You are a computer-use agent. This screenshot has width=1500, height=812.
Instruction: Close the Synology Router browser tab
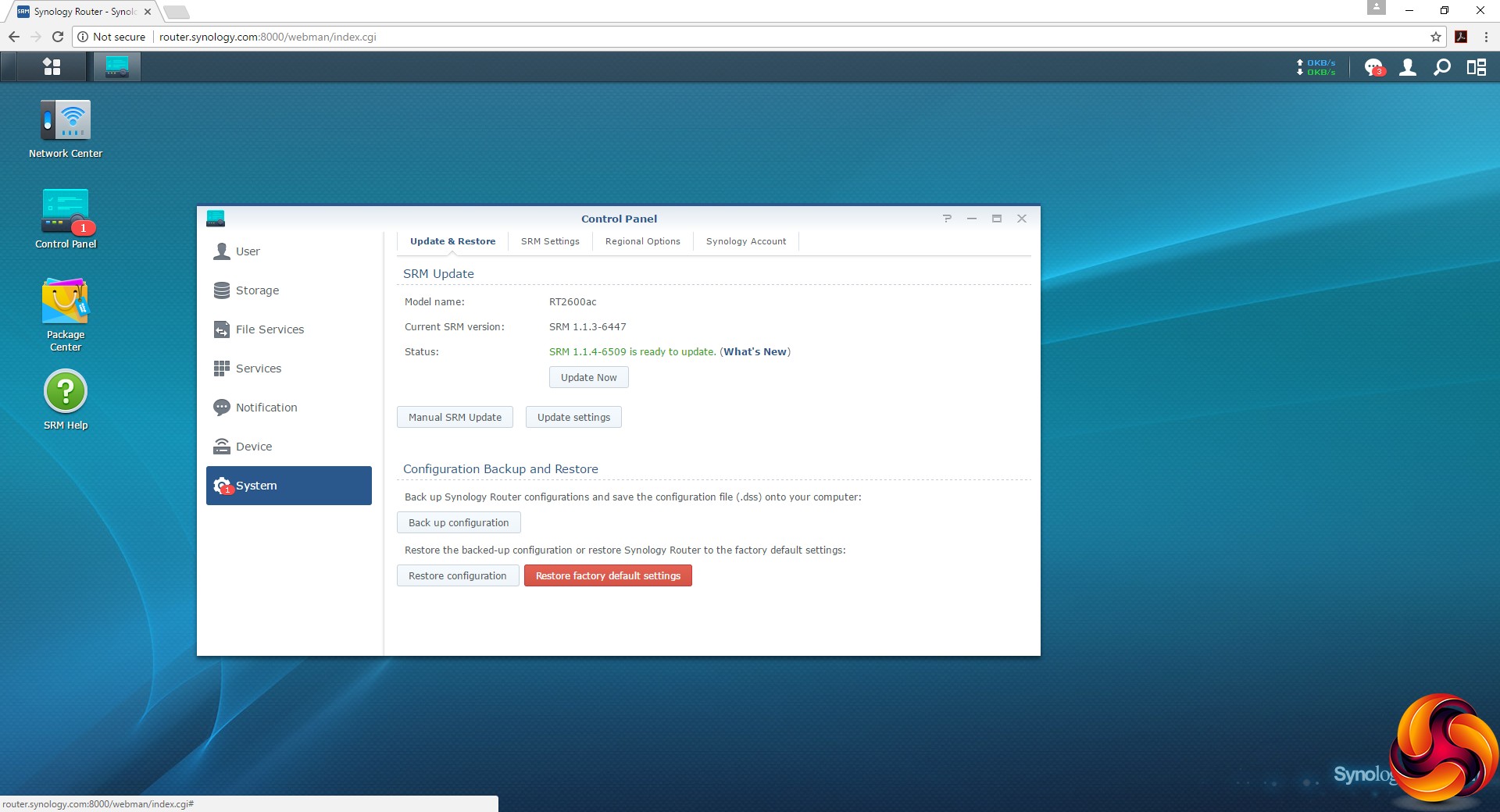click(148, 12)
